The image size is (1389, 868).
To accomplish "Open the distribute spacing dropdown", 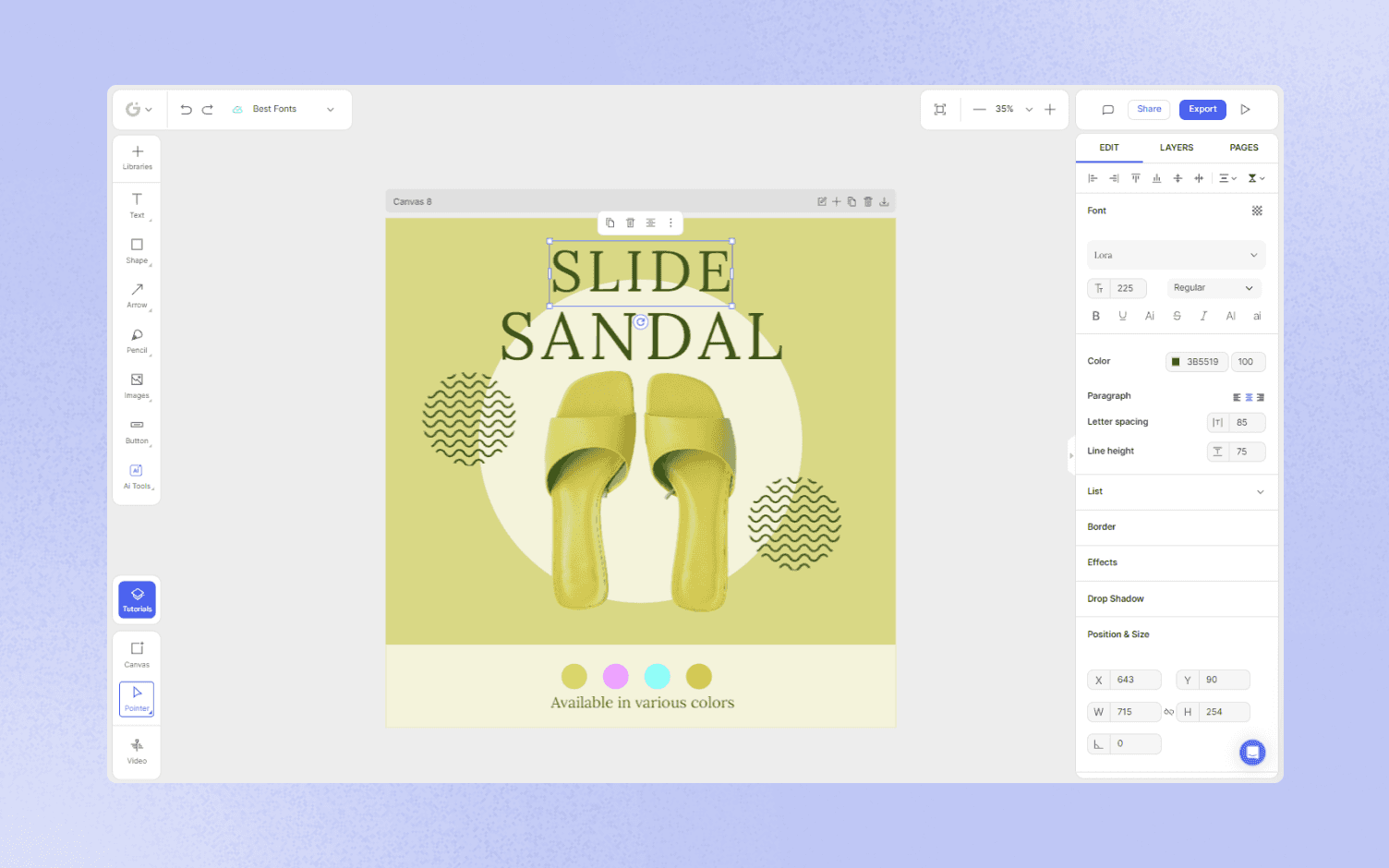I will (x=1227, y=178).
